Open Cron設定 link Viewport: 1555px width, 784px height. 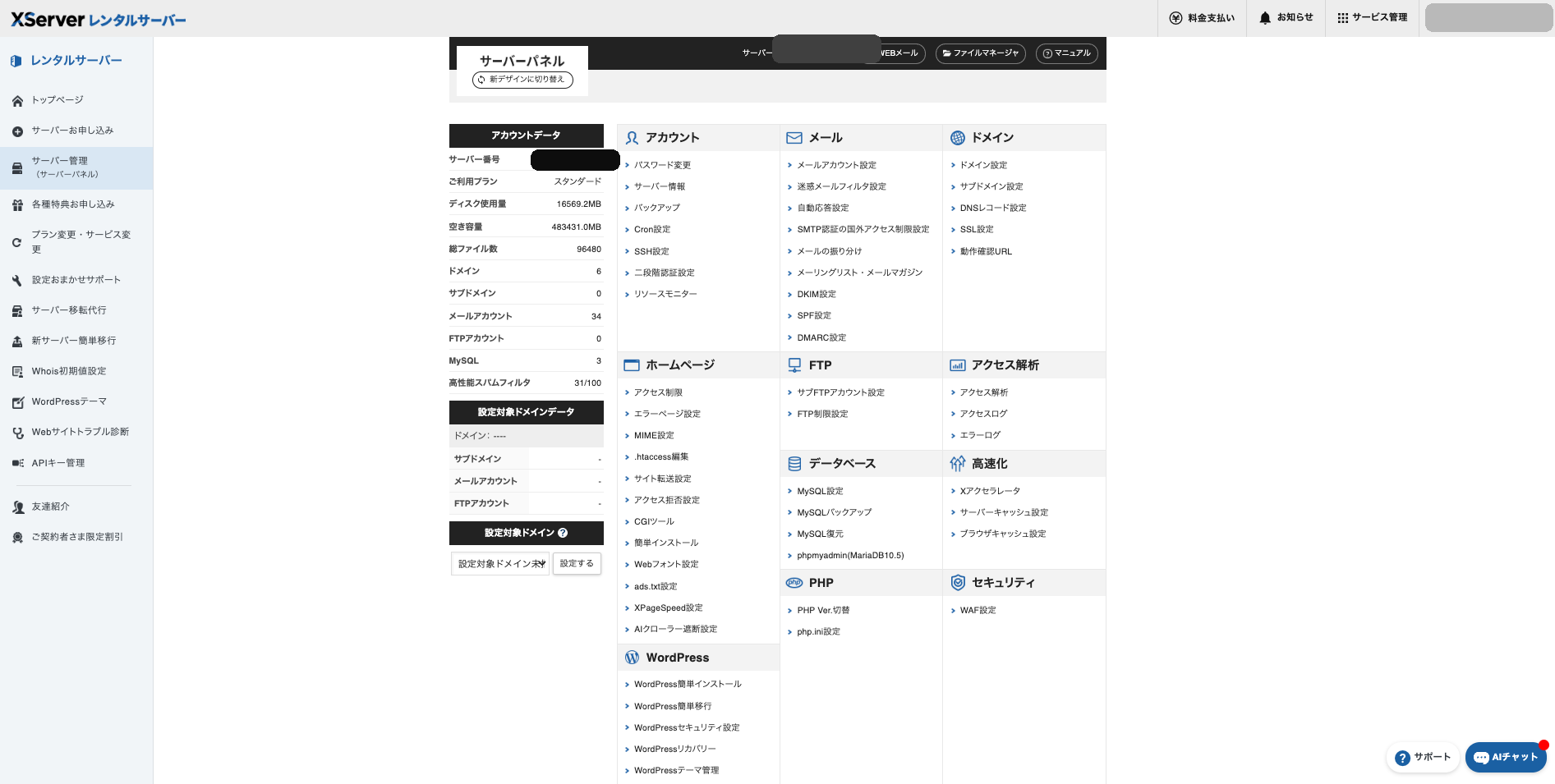(x=652, y=230)
